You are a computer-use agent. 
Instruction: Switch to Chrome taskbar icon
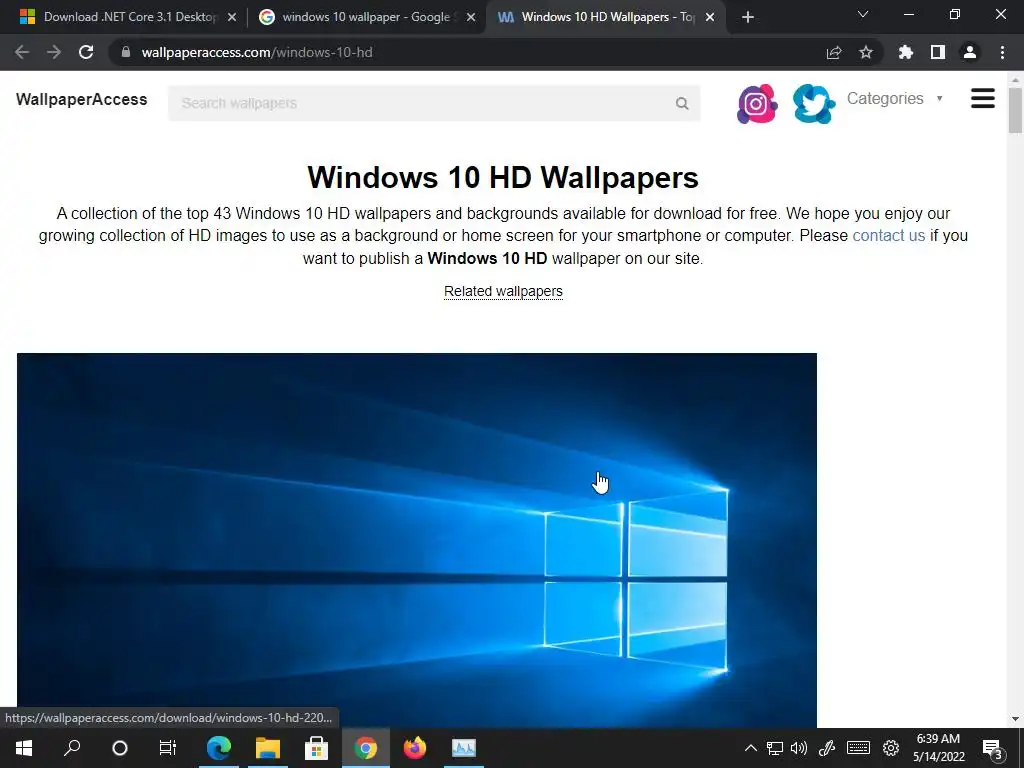366,748
